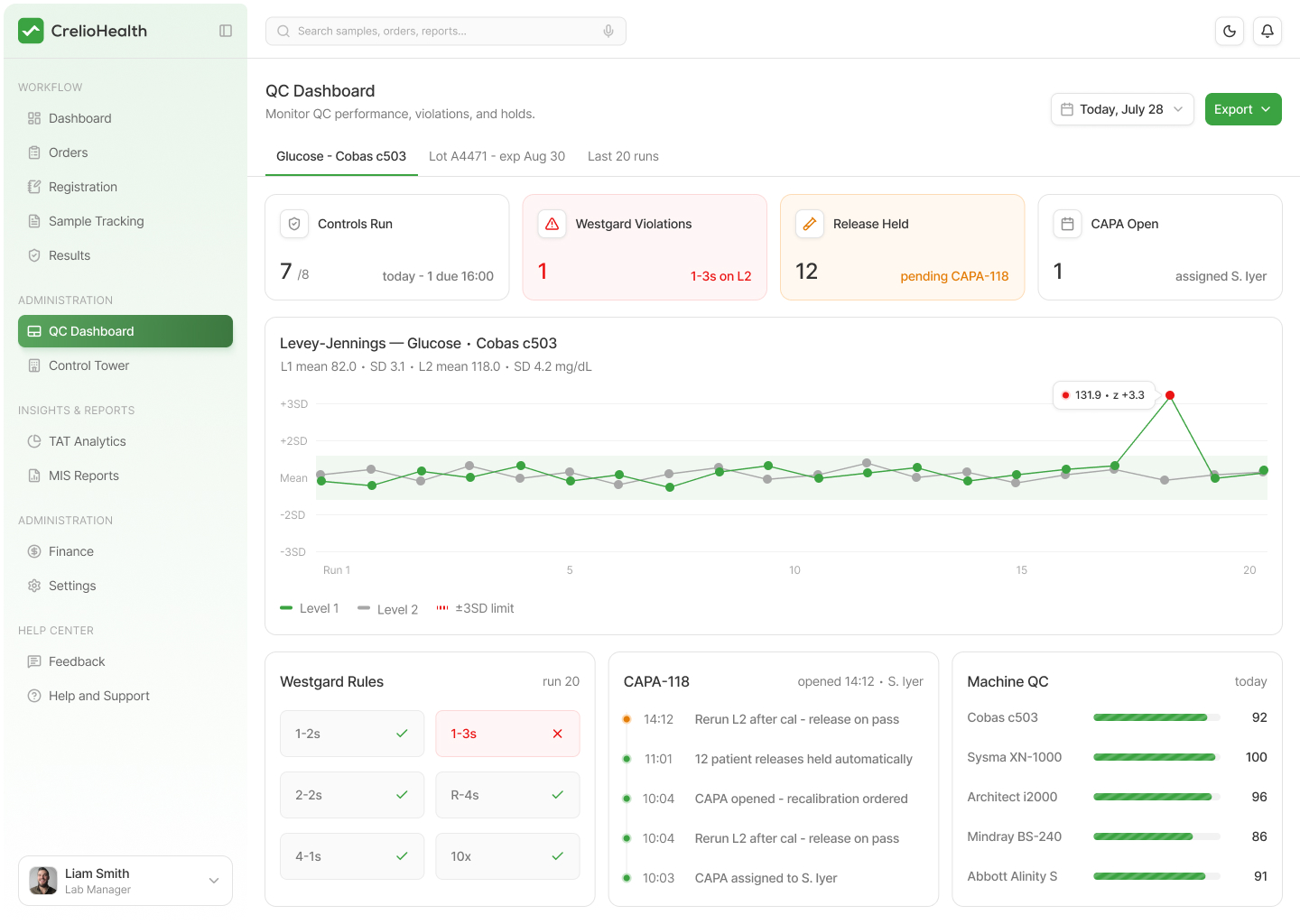This screenshot has height=924, width=1300.
Task: Click the search samples input field
Action: point(446,31)
